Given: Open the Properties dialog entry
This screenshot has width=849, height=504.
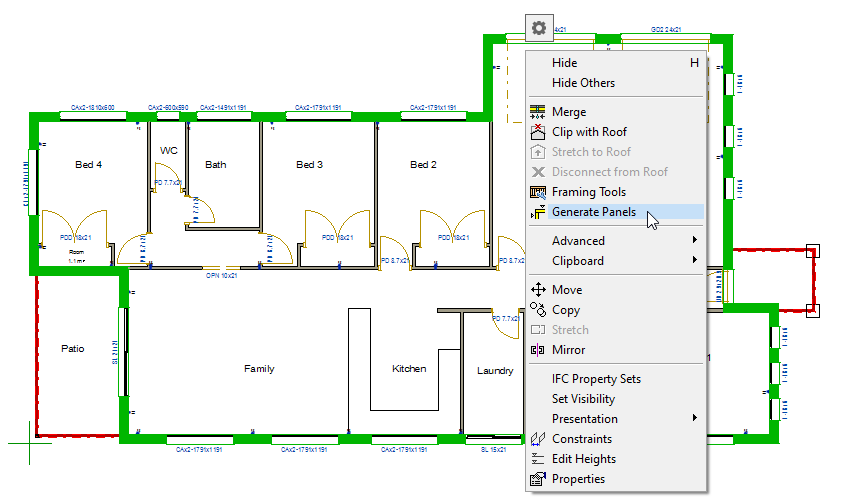Looking at the screenshot, I should [578, 479].
